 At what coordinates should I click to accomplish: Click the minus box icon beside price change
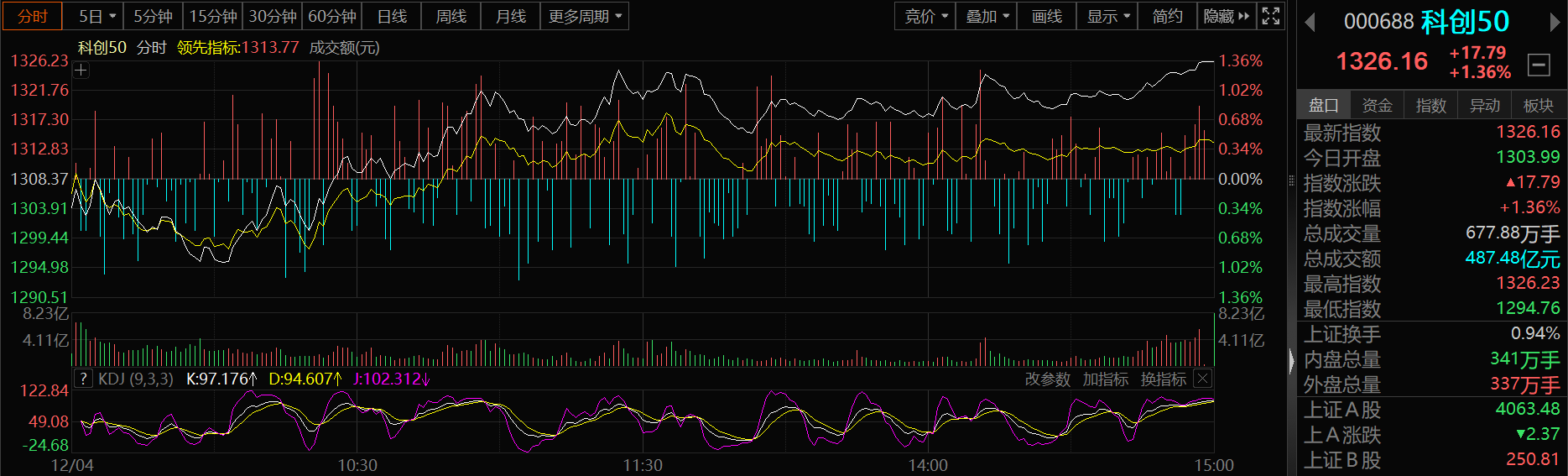tap(1539, 64)
